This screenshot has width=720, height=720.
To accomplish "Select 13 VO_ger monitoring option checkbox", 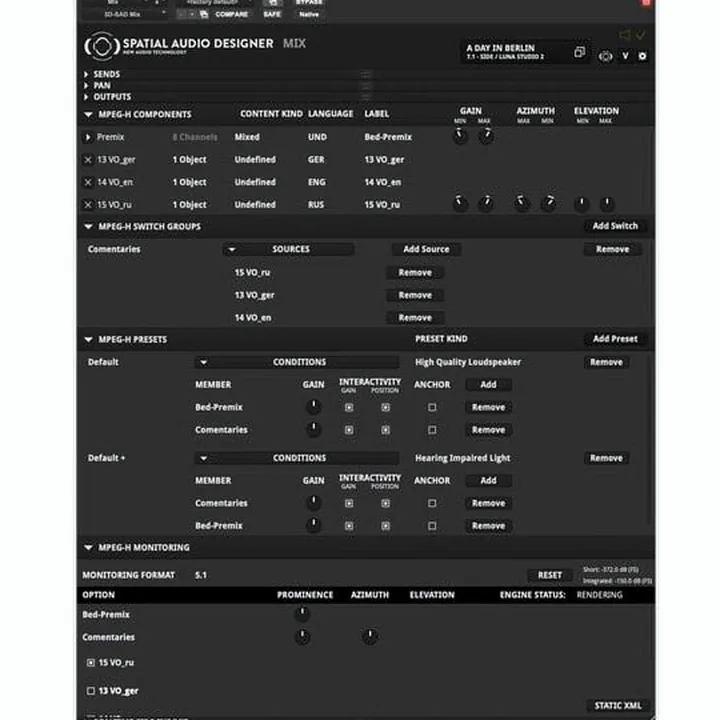I will [90, 691].
